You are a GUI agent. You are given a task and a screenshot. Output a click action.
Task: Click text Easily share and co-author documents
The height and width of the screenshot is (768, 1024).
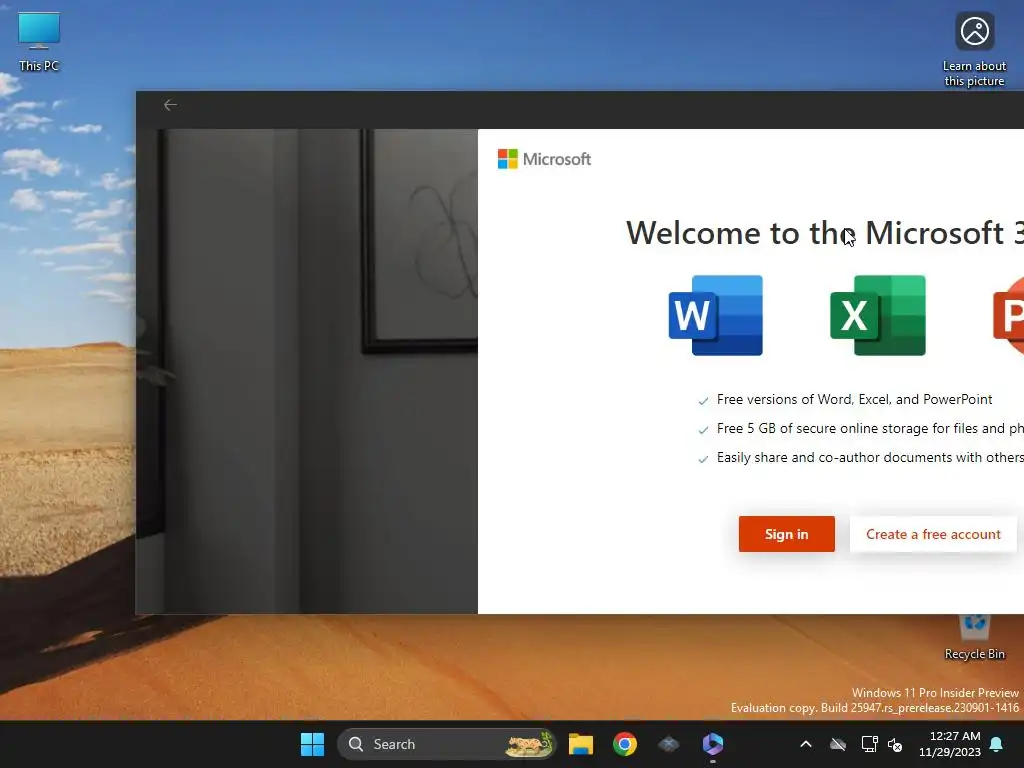tap(870, 457)
